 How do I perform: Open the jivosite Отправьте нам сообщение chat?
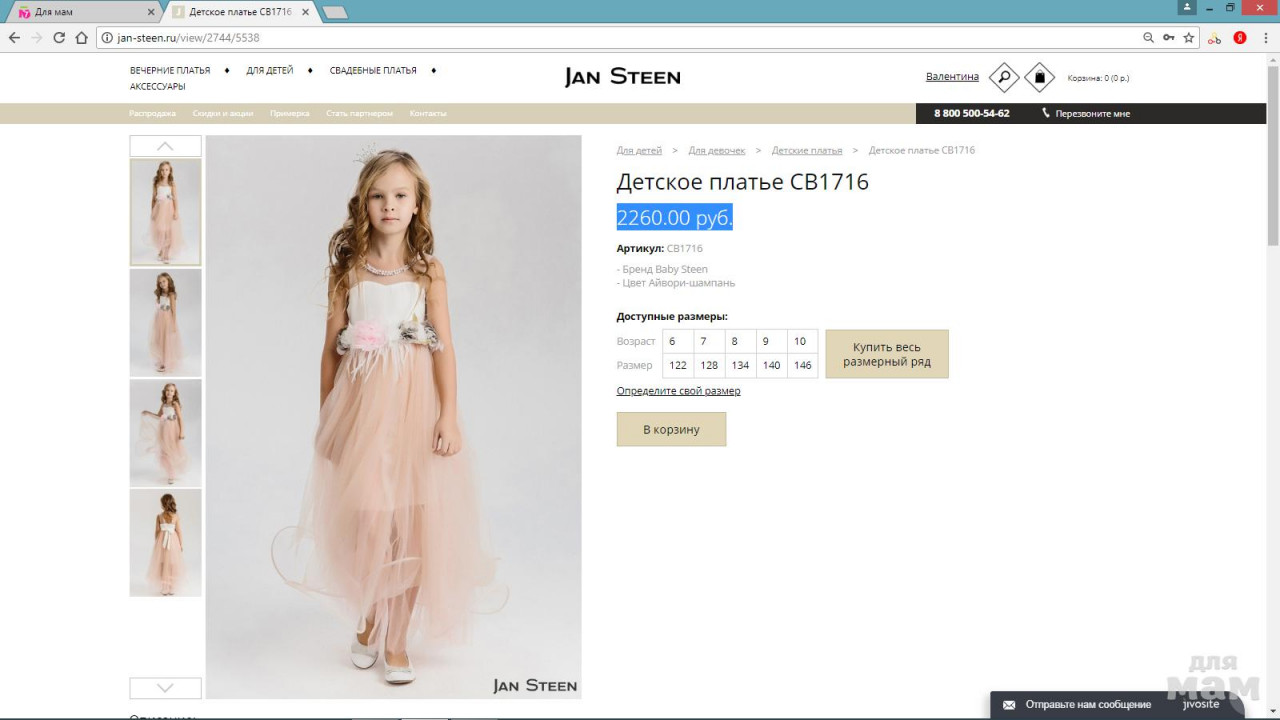[x=1087, y=704]
